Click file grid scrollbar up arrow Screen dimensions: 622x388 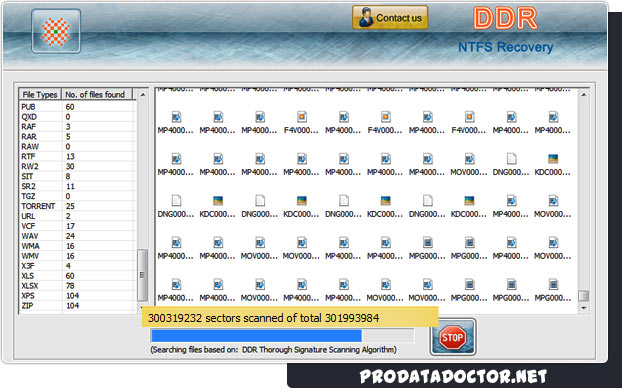point(584,95)
